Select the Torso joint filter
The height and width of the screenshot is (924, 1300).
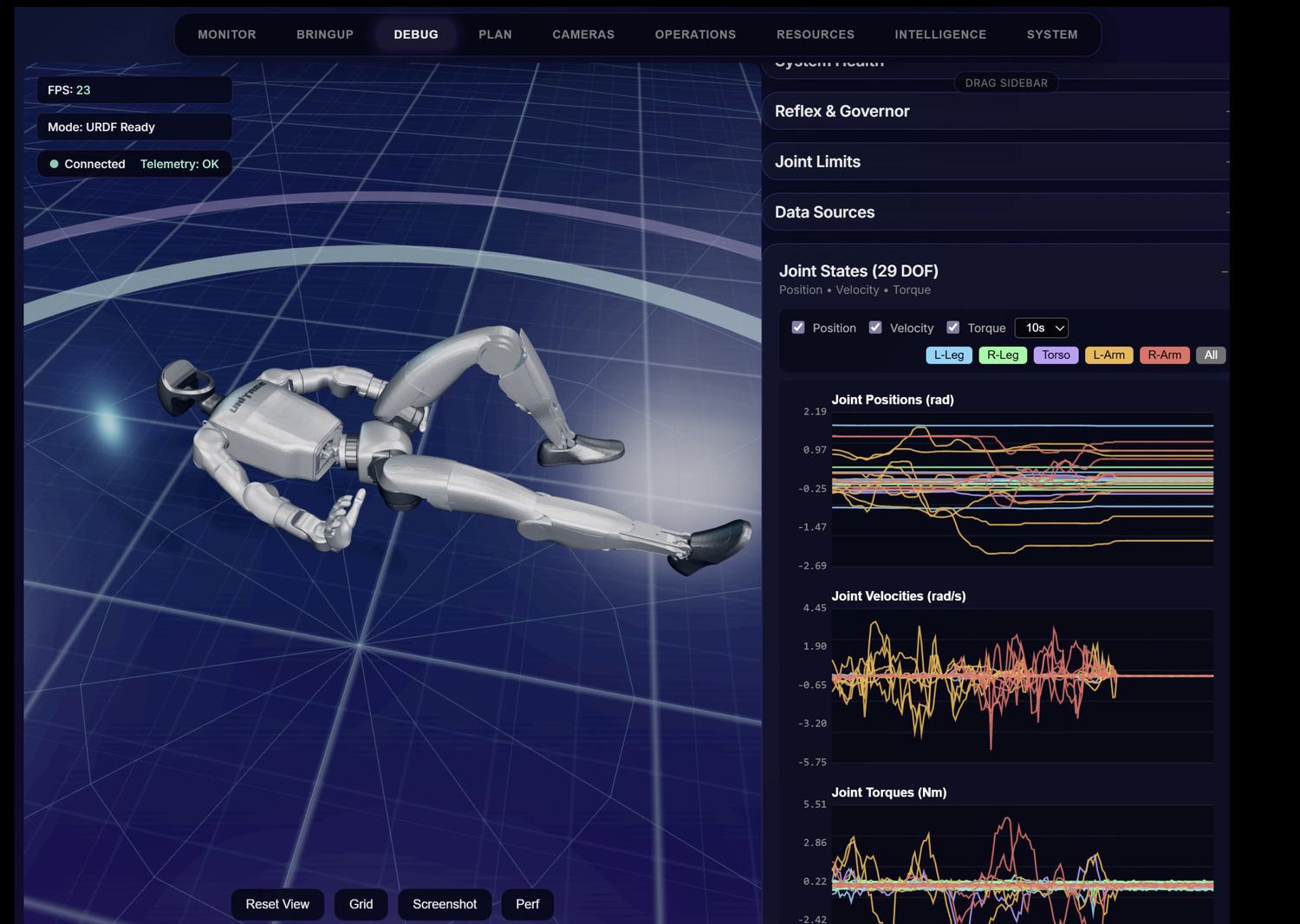click(x=1056, y=355)
